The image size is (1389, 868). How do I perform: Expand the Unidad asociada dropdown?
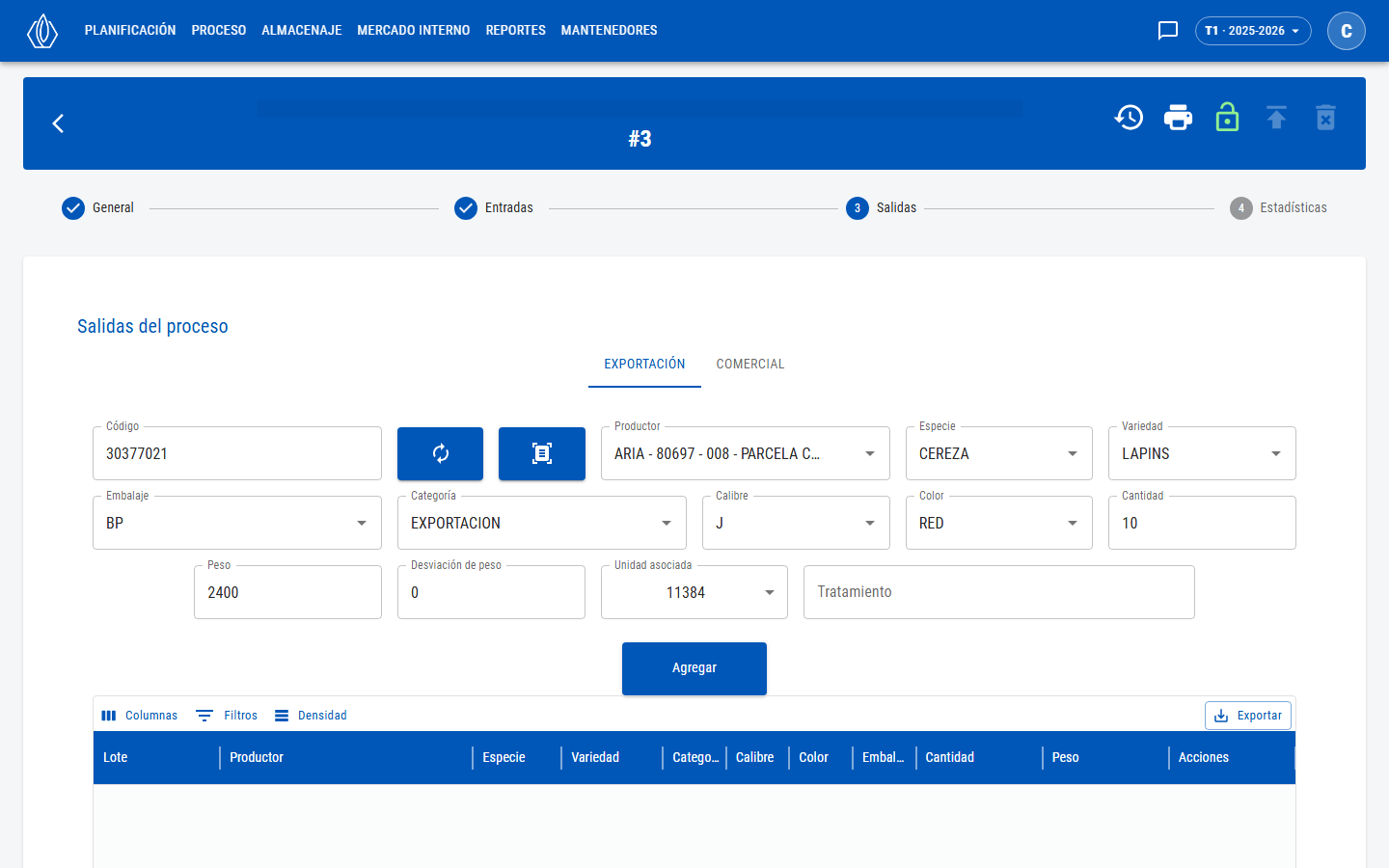[694, 592]
